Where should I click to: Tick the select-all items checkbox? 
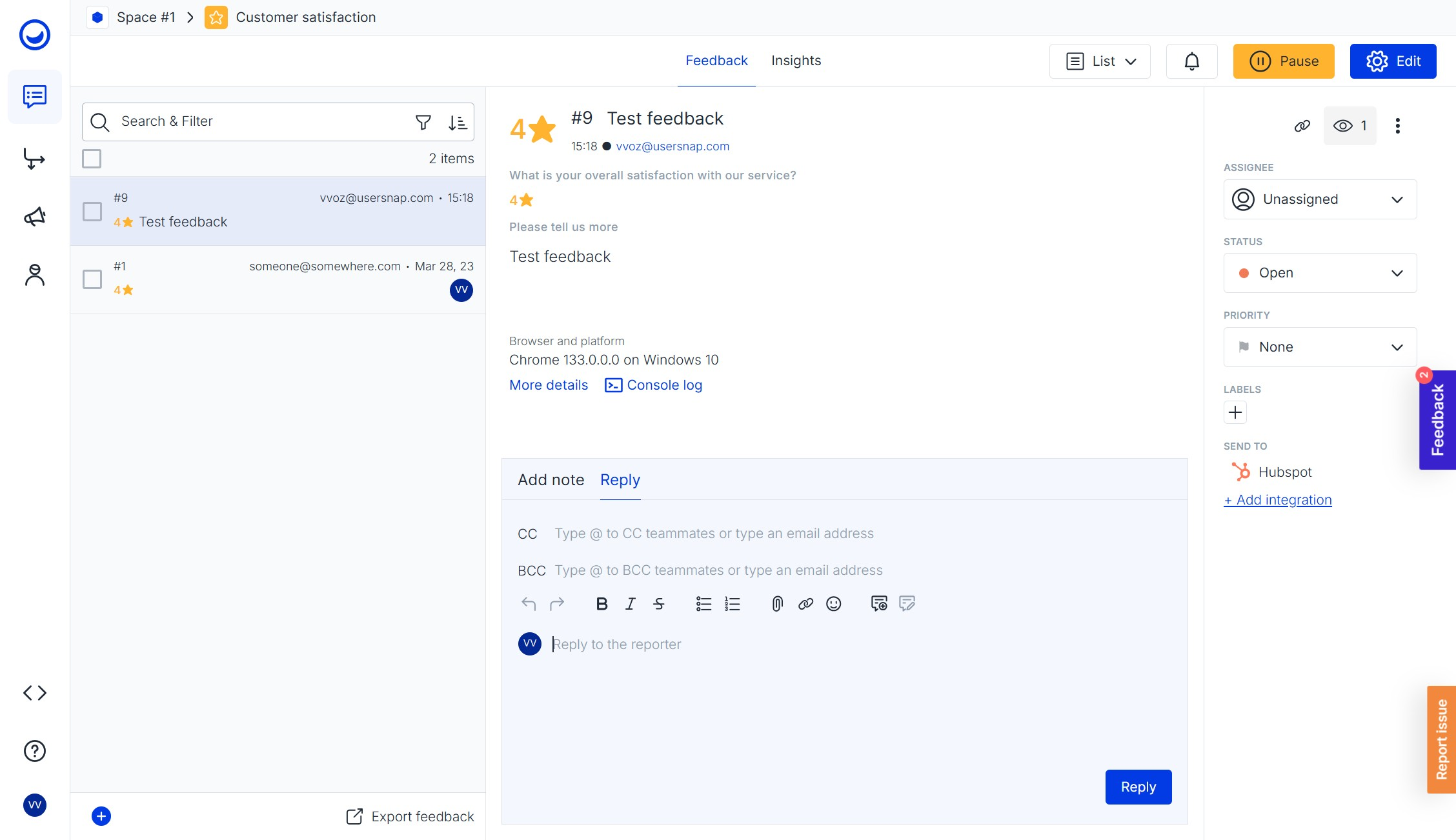pyautogui.click(x=92, y=159)
